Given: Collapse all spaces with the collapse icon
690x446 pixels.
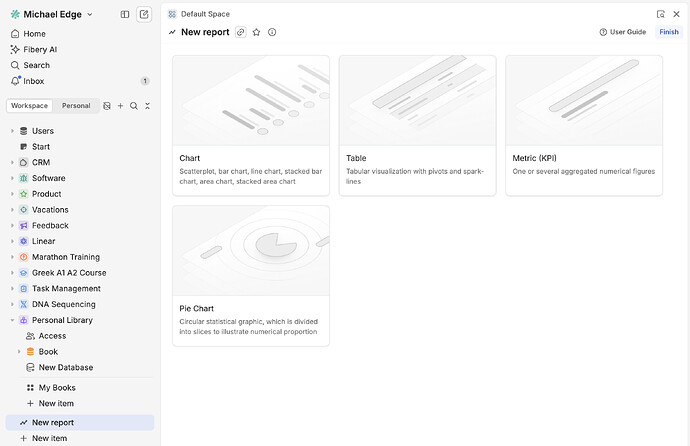Looking at the screenshot, I should 147,106.
